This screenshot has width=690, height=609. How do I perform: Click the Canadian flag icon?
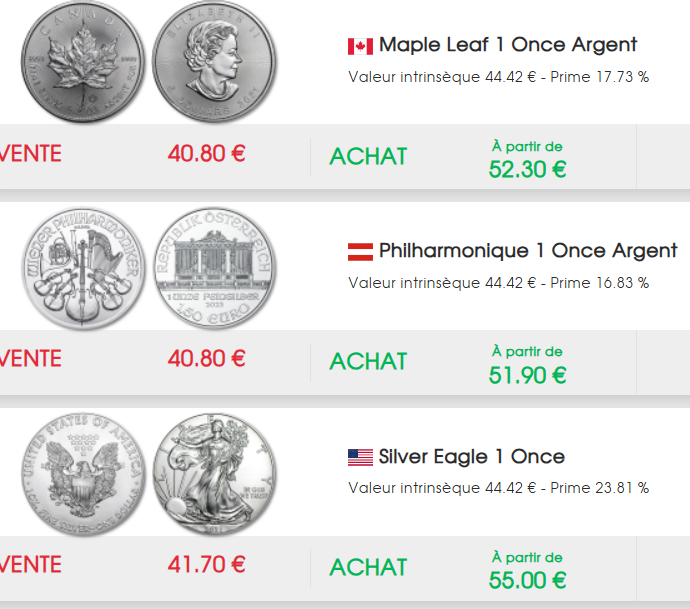[x=360, y=46]
